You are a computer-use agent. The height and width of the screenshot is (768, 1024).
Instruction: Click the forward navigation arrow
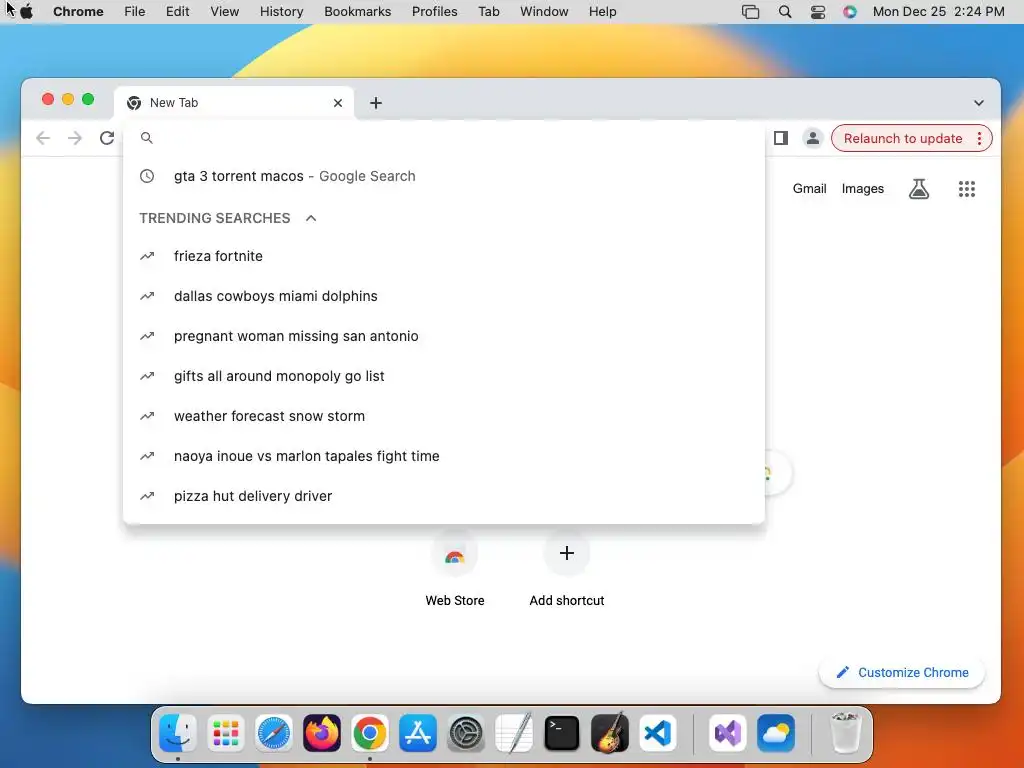75,138
